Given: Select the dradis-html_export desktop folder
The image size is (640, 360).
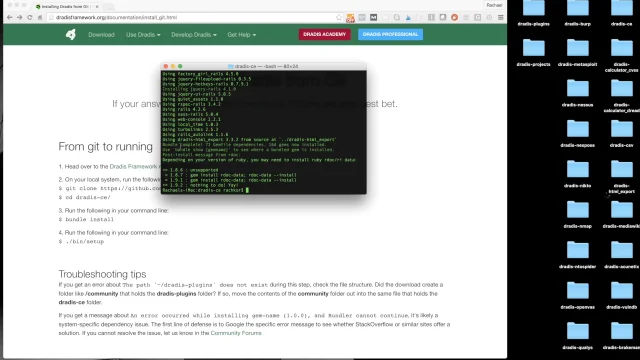Looking at the screenshot, I should pyautogui.click(x=622, y=177).
